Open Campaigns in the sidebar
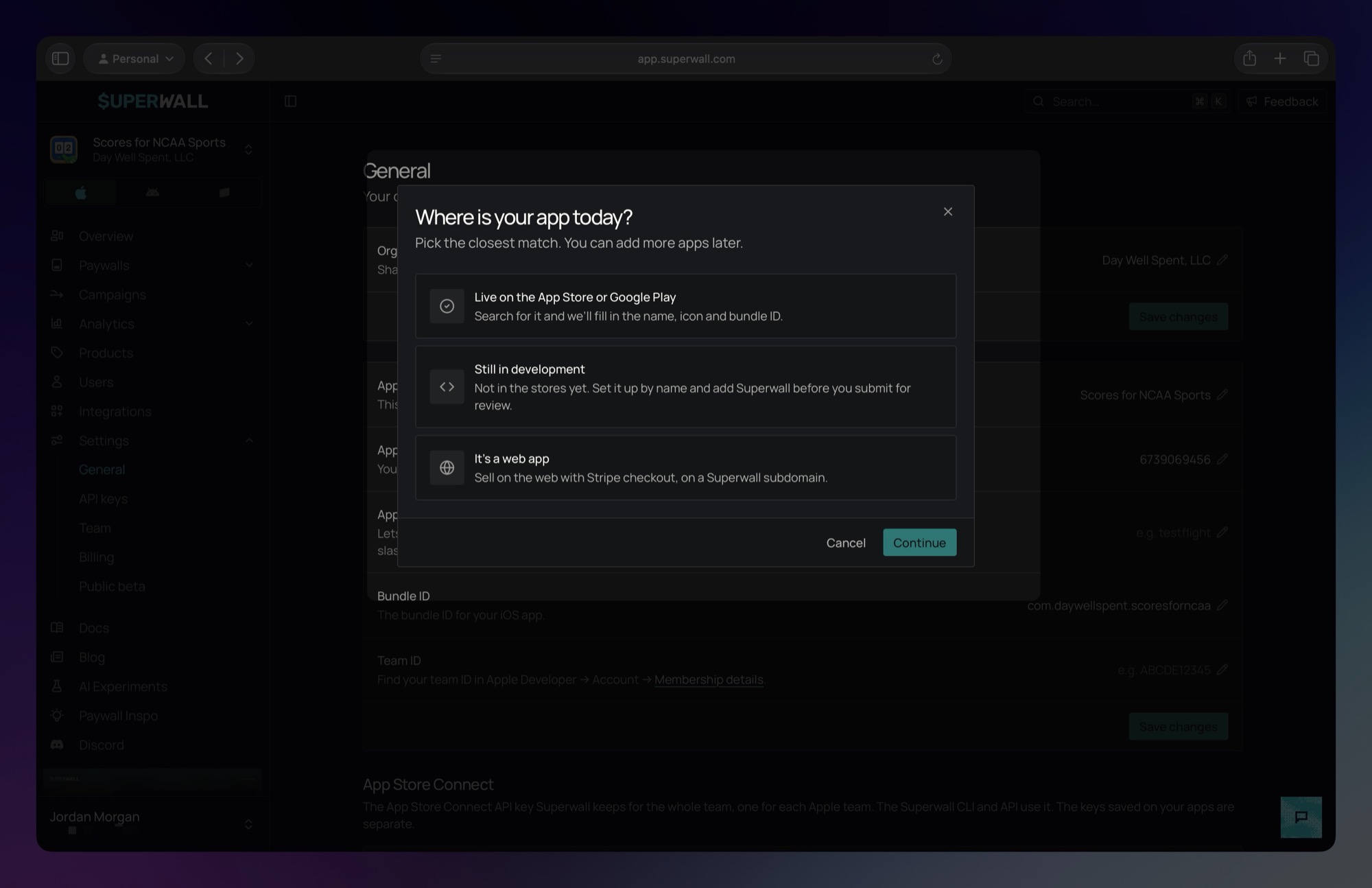This screenshot has height=888, width=1372. (112, 294)
